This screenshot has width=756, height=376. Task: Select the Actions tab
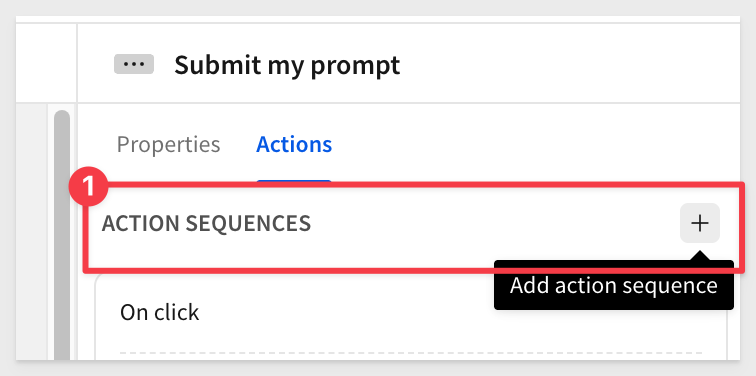pos(294,144)
